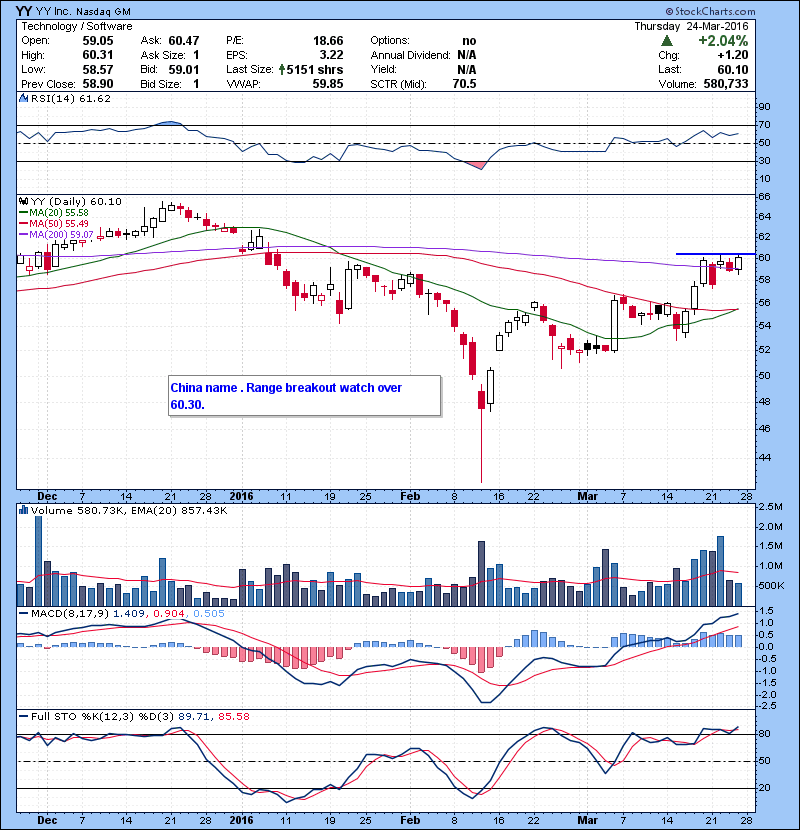This screenshot has height=830, width=800.
Task: Click the MACD histogram value 0.505
Action: tap(209, 614)
